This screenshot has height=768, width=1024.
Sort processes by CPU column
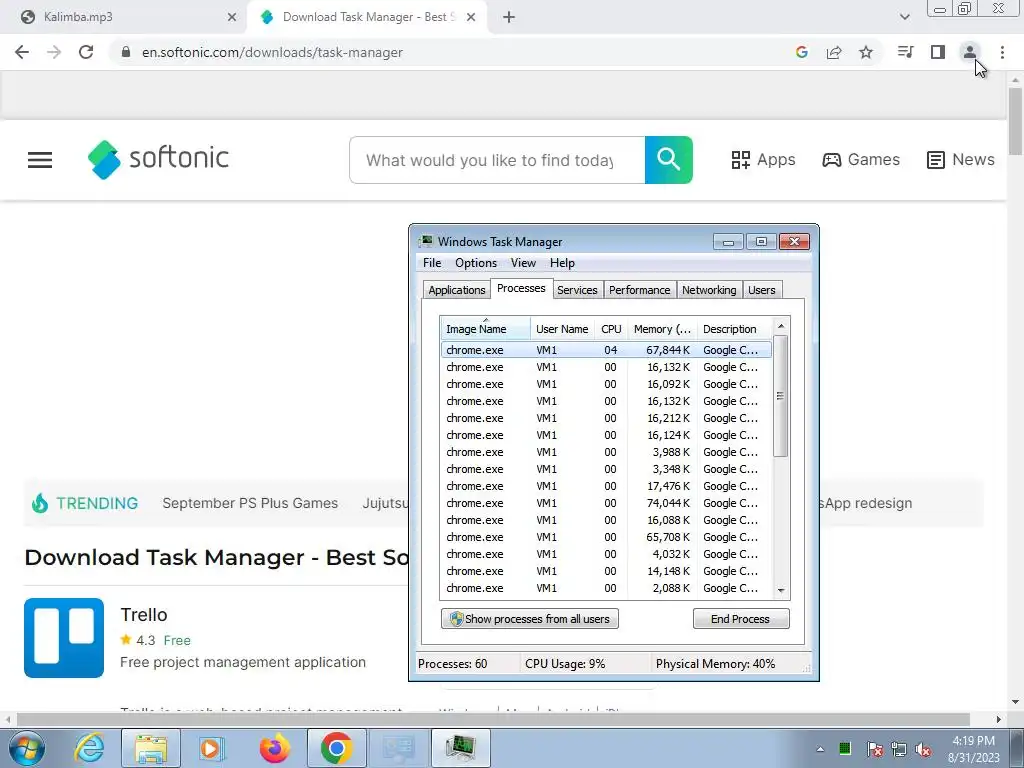tap(611, 329)
